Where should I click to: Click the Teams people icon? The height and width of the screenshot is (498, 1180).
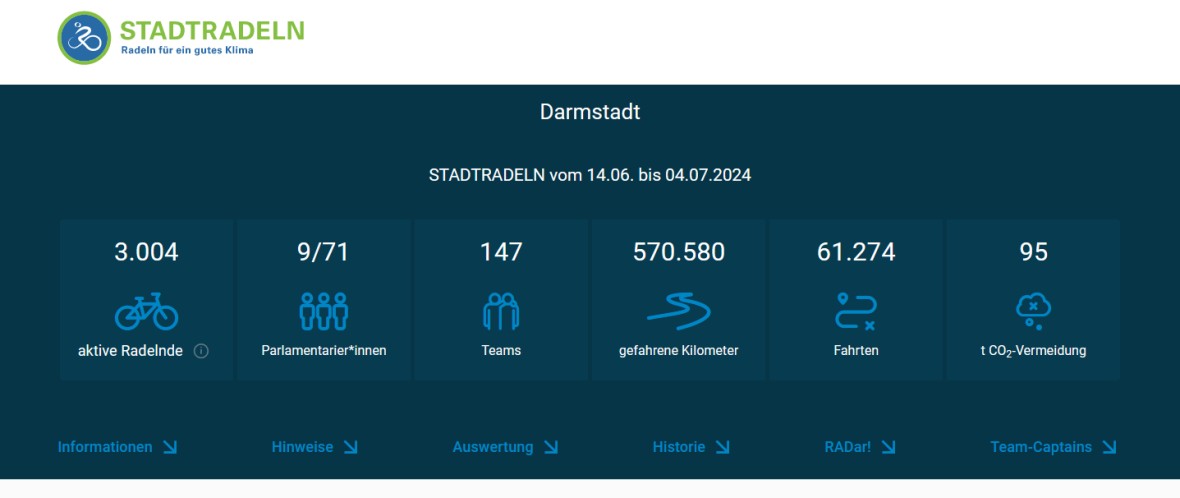(501, 311)
